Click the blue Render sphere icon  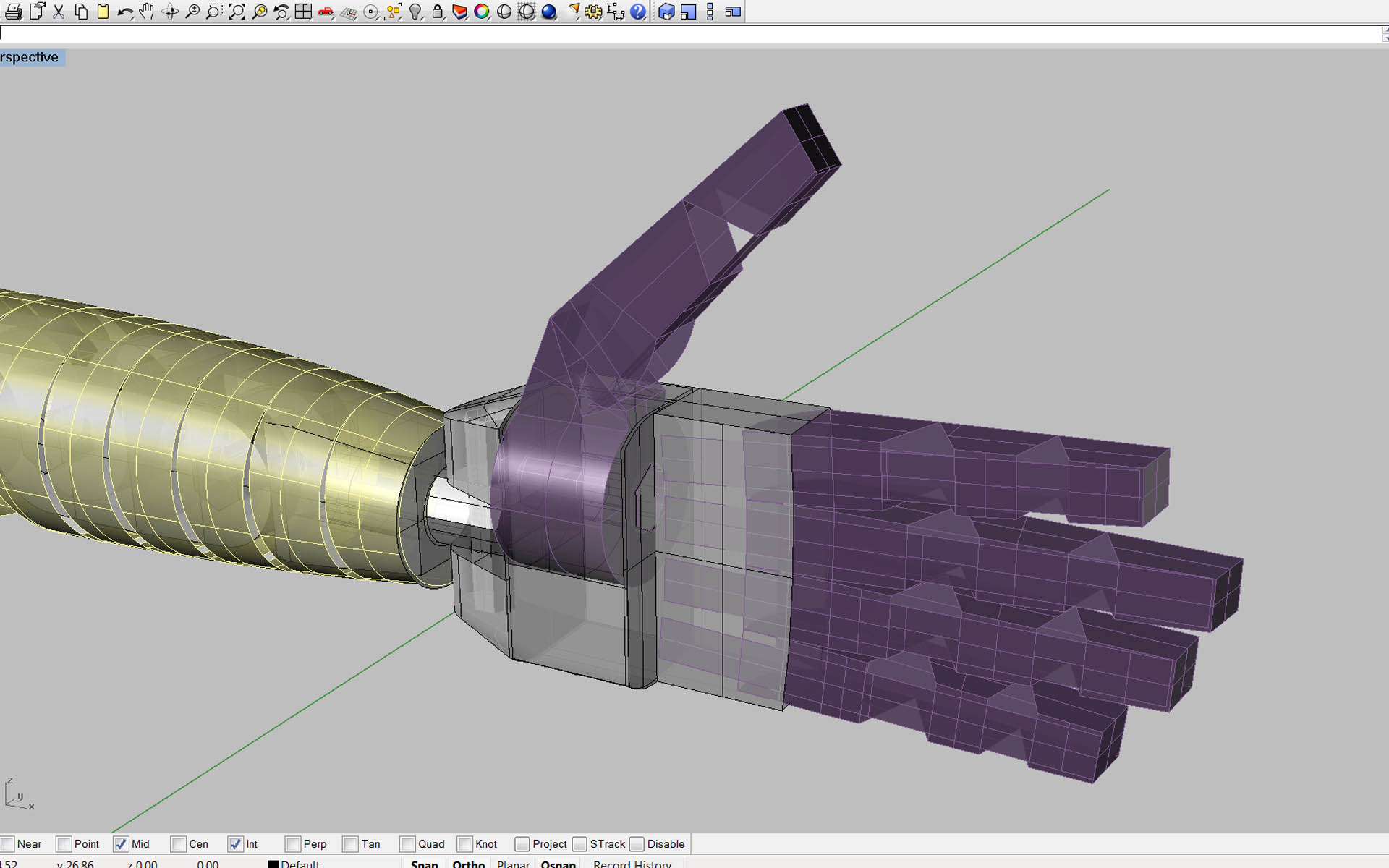tap(549, 12)
